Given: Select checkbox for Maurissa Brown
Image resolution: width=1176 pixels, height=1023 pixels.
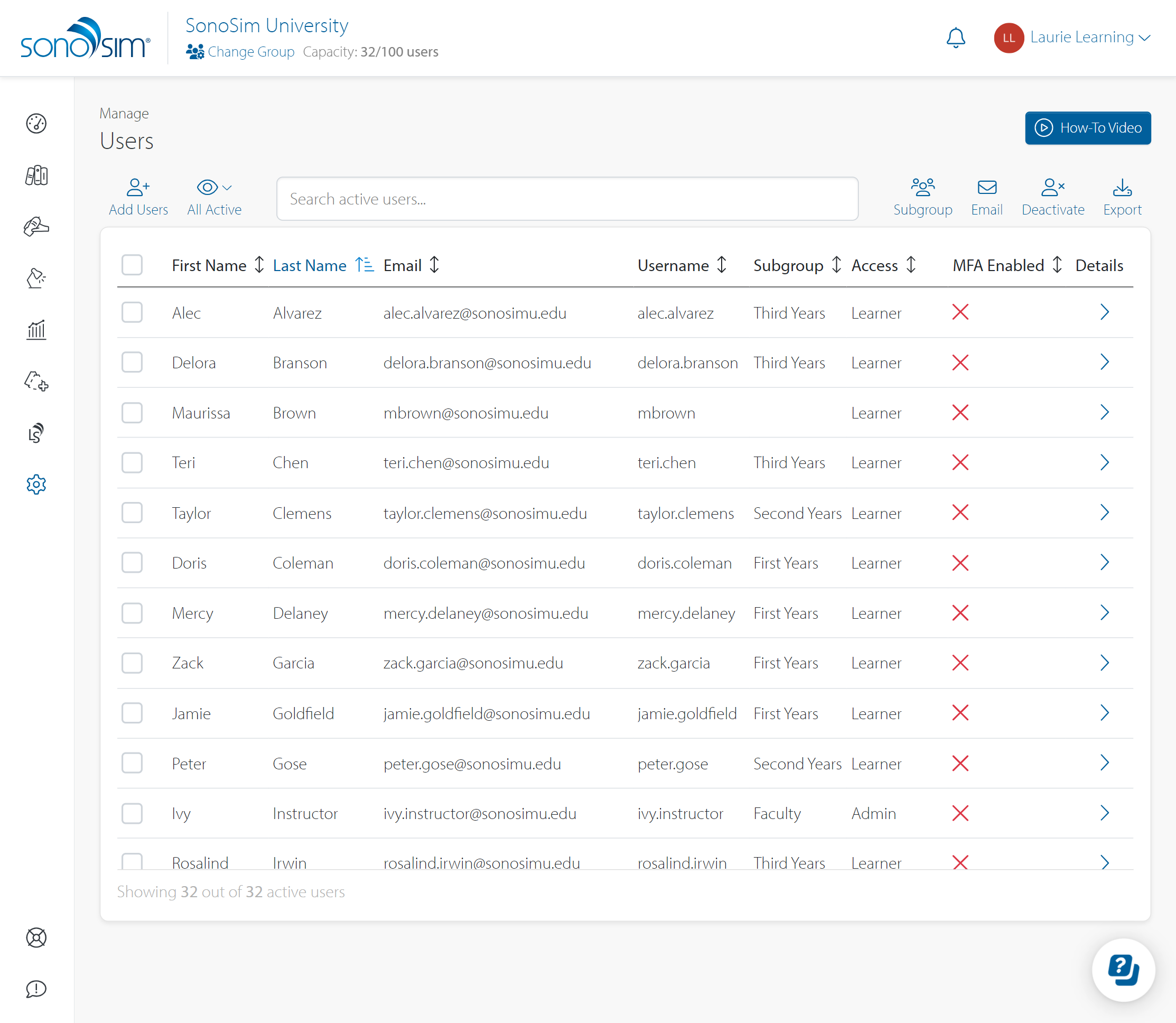Looking at the screenshot, I should coord(132,412).
